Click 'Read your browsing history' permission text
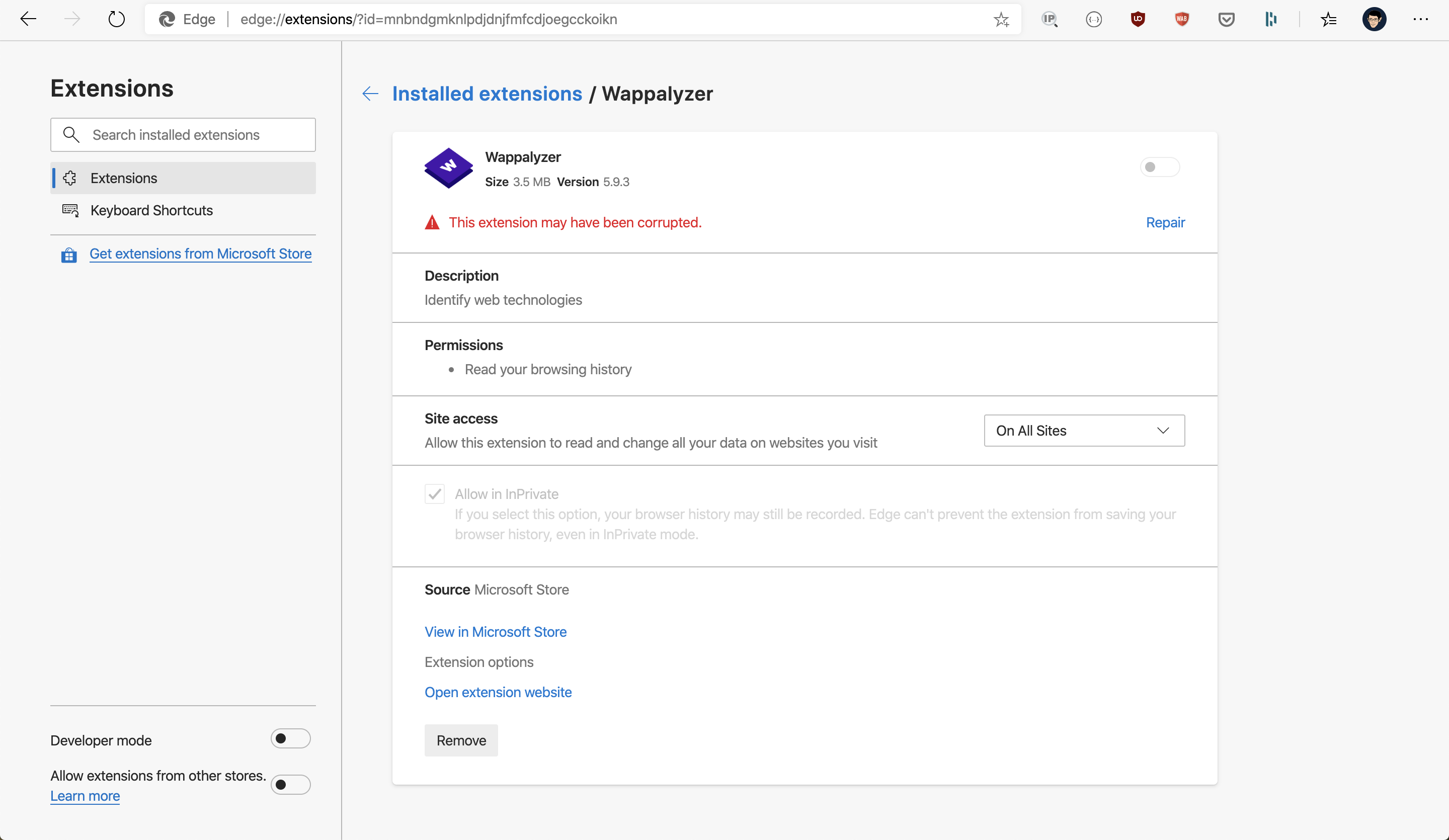Viewport: 1449px width, 840px height. point(548,369)
